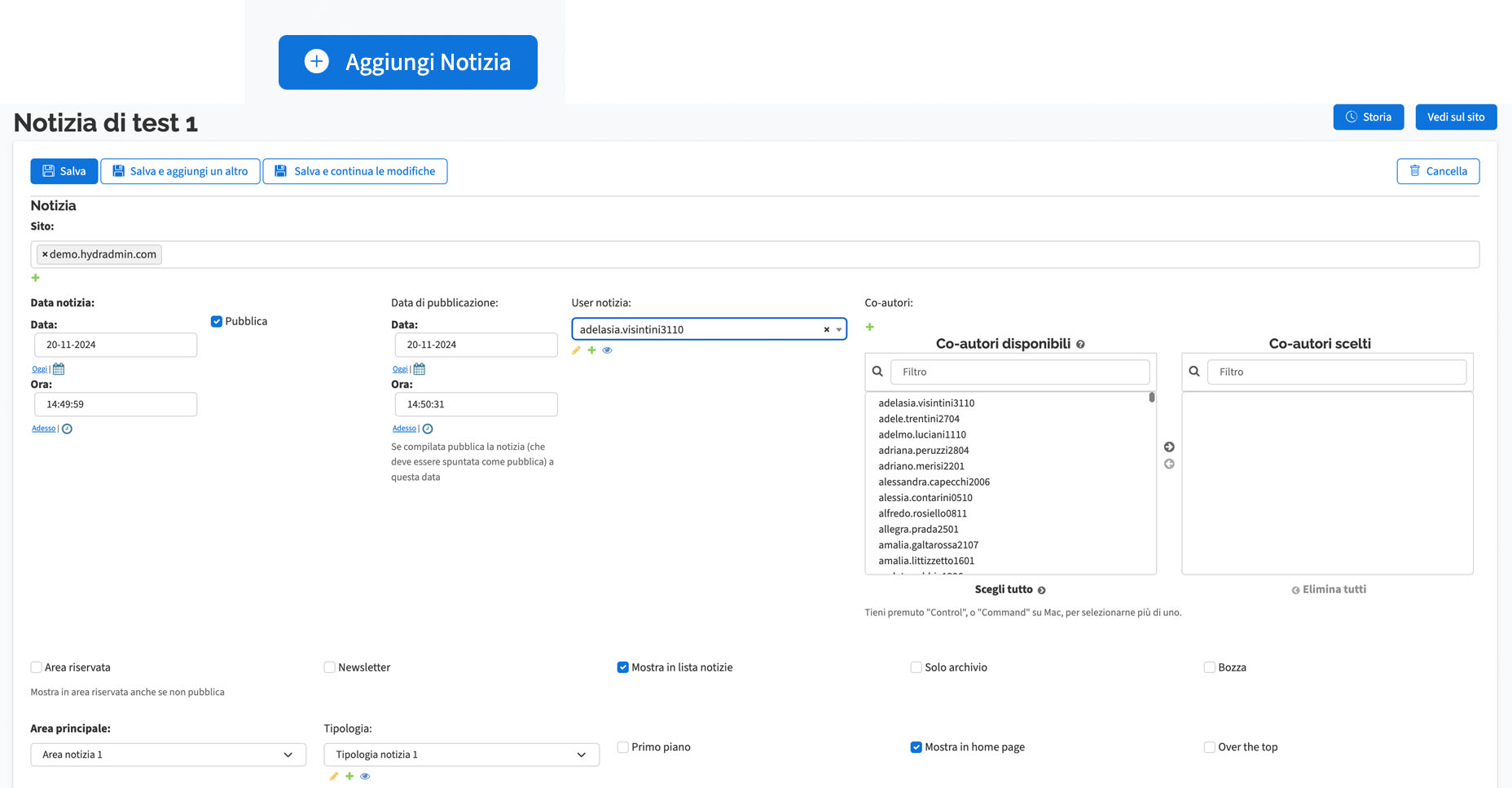
Task: Focus the Data notizia date field
Action: [116, 345]
